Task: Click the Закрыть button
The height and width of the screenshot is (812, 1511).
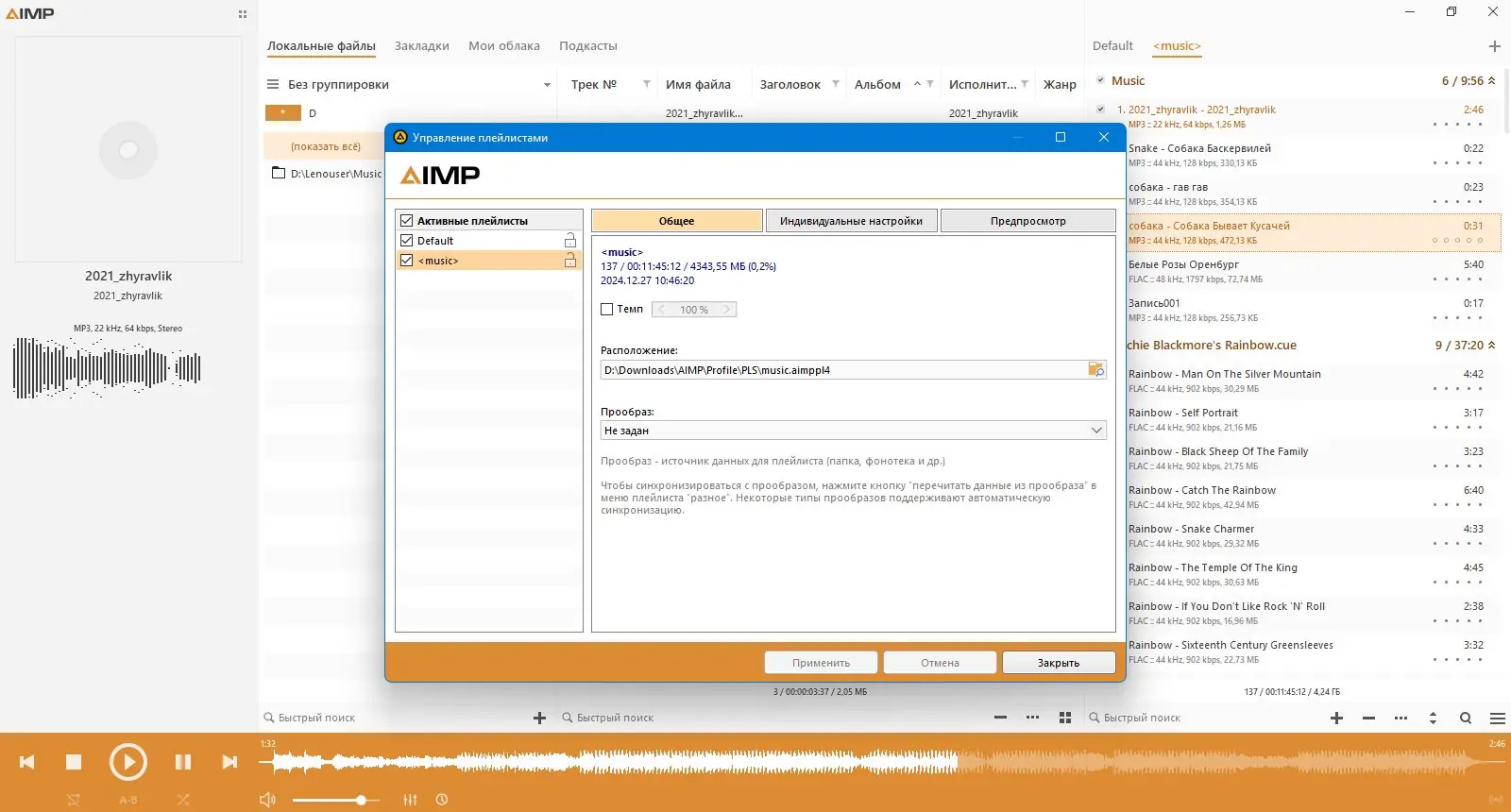Action: click(1058, 663)
